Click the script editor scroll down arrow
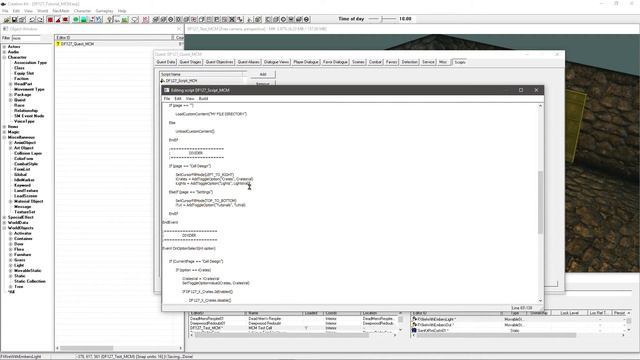Viewport: 640px width, 360px height. [x=540, y=300]
